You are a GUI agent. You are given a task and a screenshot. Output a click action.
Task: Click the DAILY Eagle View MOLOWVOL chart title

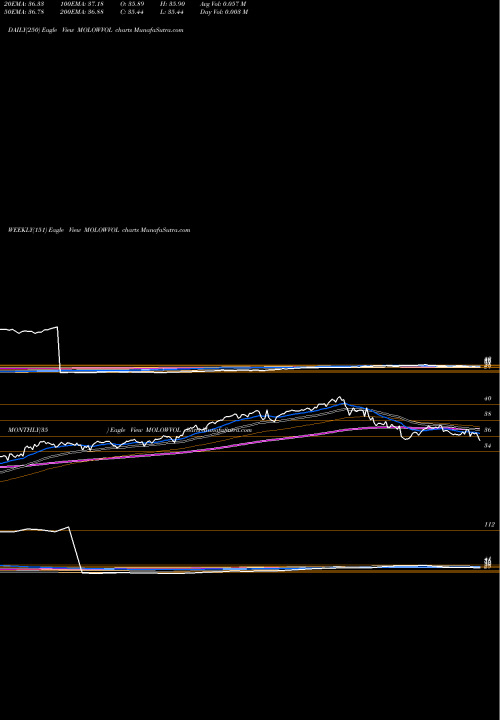point(96,30)
